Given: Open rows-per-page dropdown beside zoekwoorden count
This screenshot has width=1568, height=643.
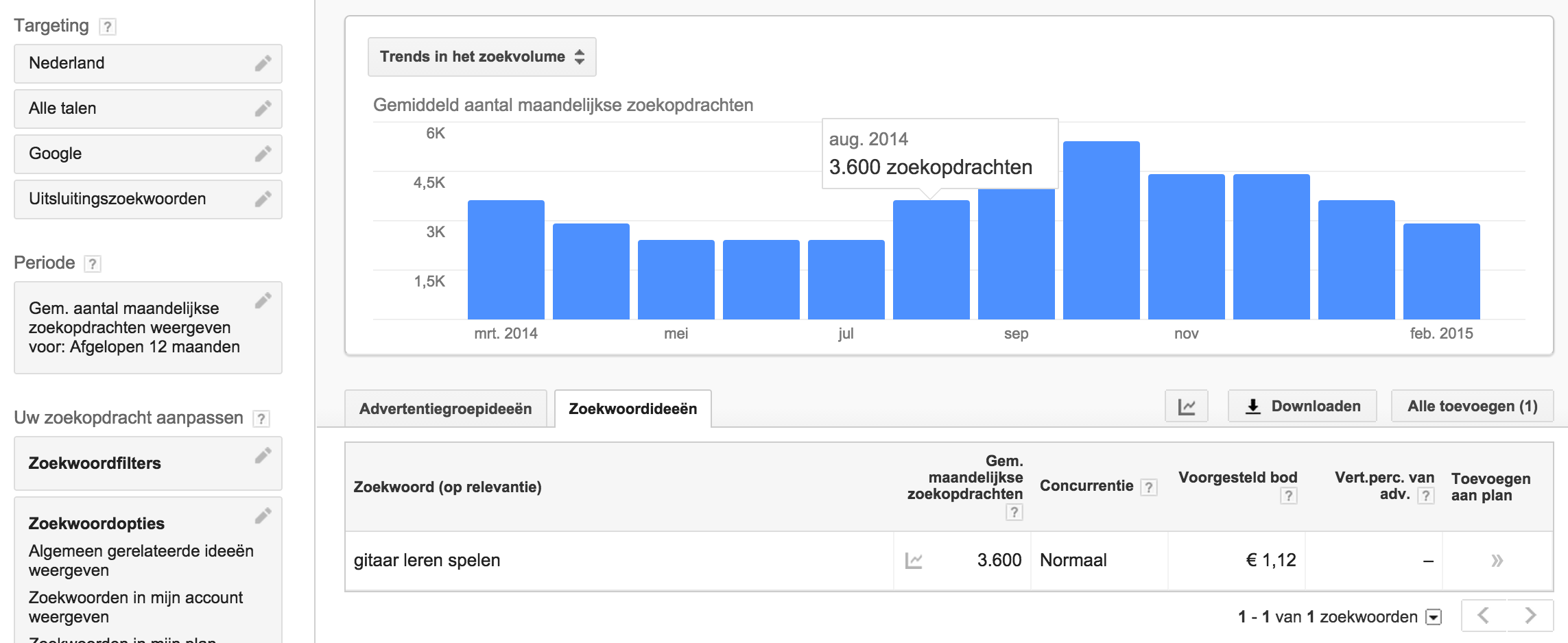Looking at the screenshot, I should pos(1434,618).
